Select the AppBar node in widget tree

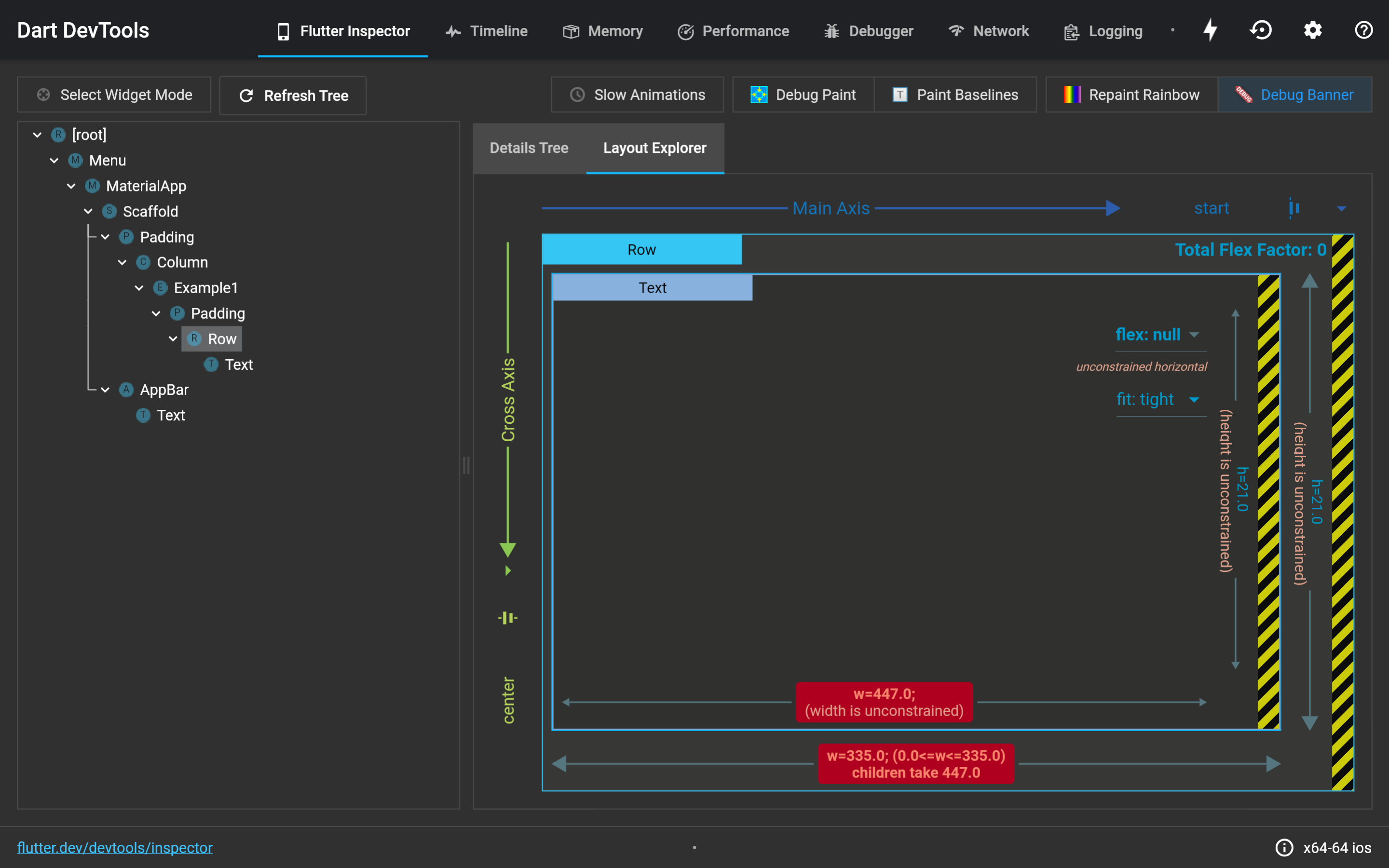coord(164,390)
